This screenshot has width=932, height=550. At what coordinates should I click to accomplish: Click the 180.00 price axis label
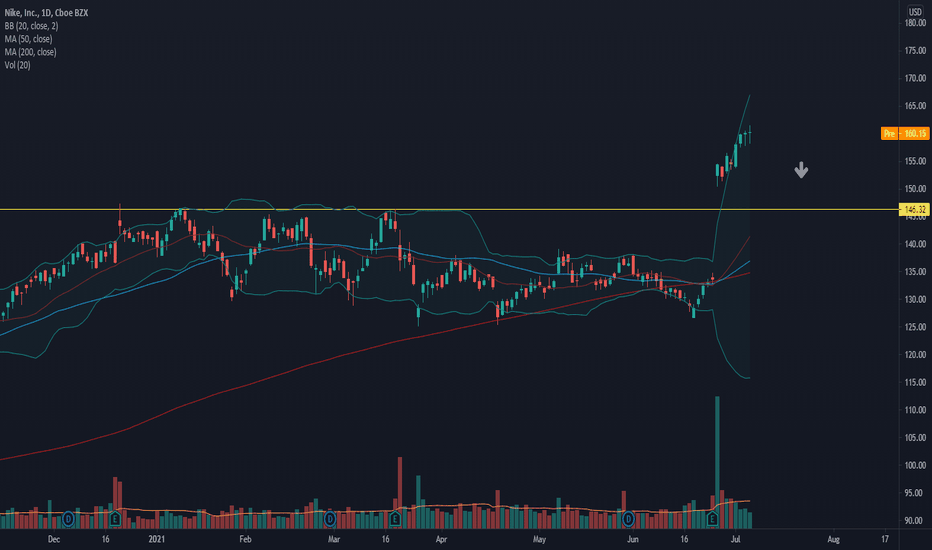[915, 23]
